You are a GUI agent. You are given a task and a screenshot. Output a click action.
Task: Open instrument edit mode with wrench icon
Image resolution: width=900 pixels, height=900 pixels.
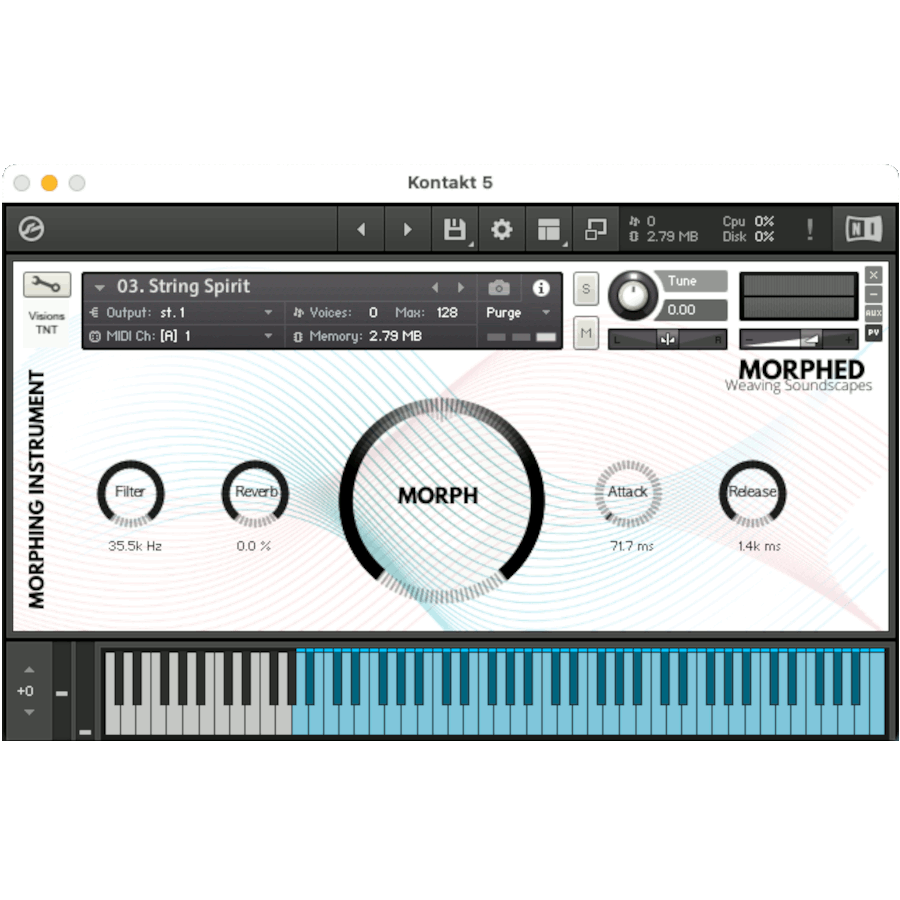point(47,284)
